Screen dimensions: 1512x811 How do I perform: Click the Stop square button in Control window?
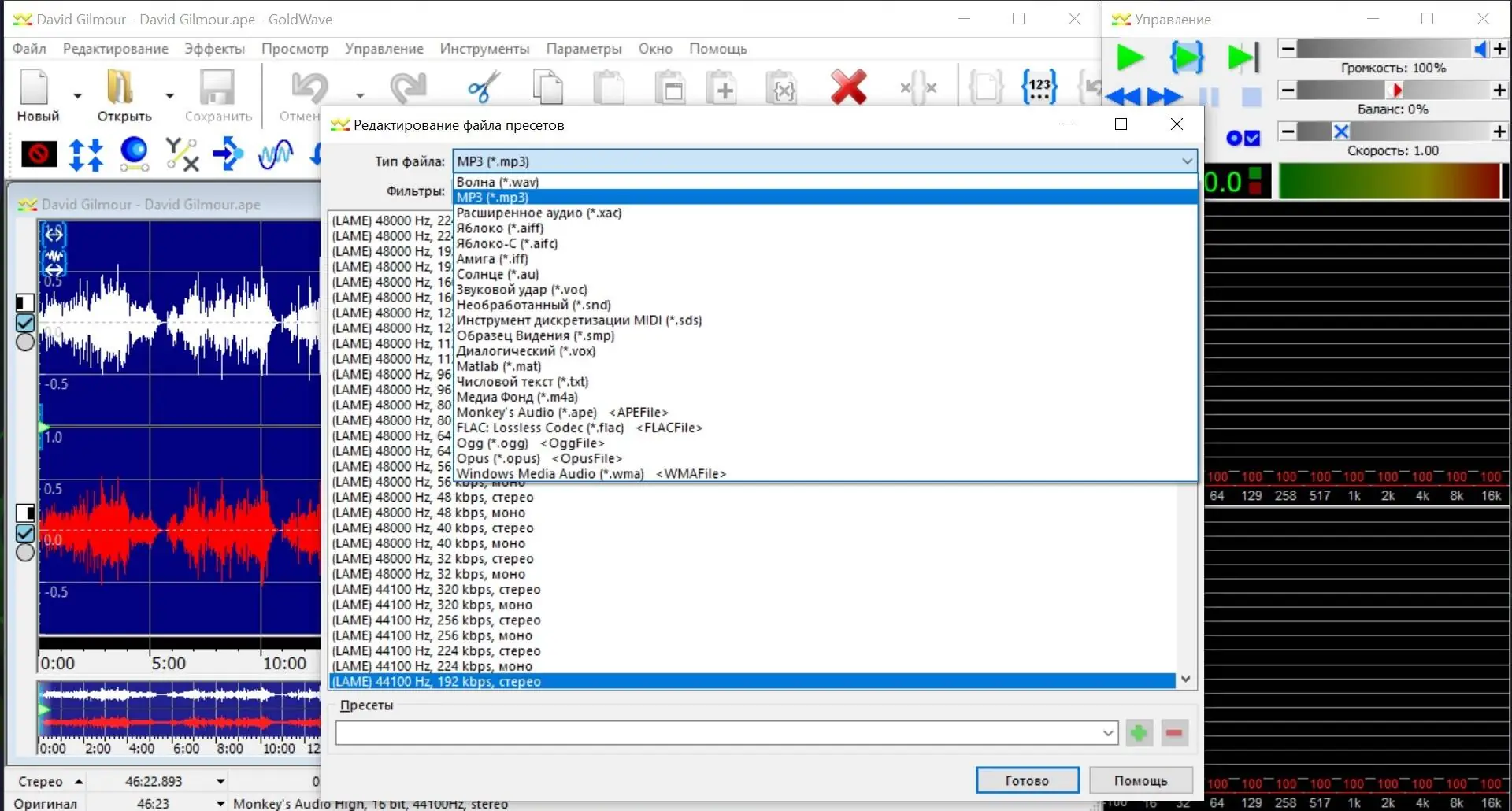pyautogui.click(x=1251, y=97)
